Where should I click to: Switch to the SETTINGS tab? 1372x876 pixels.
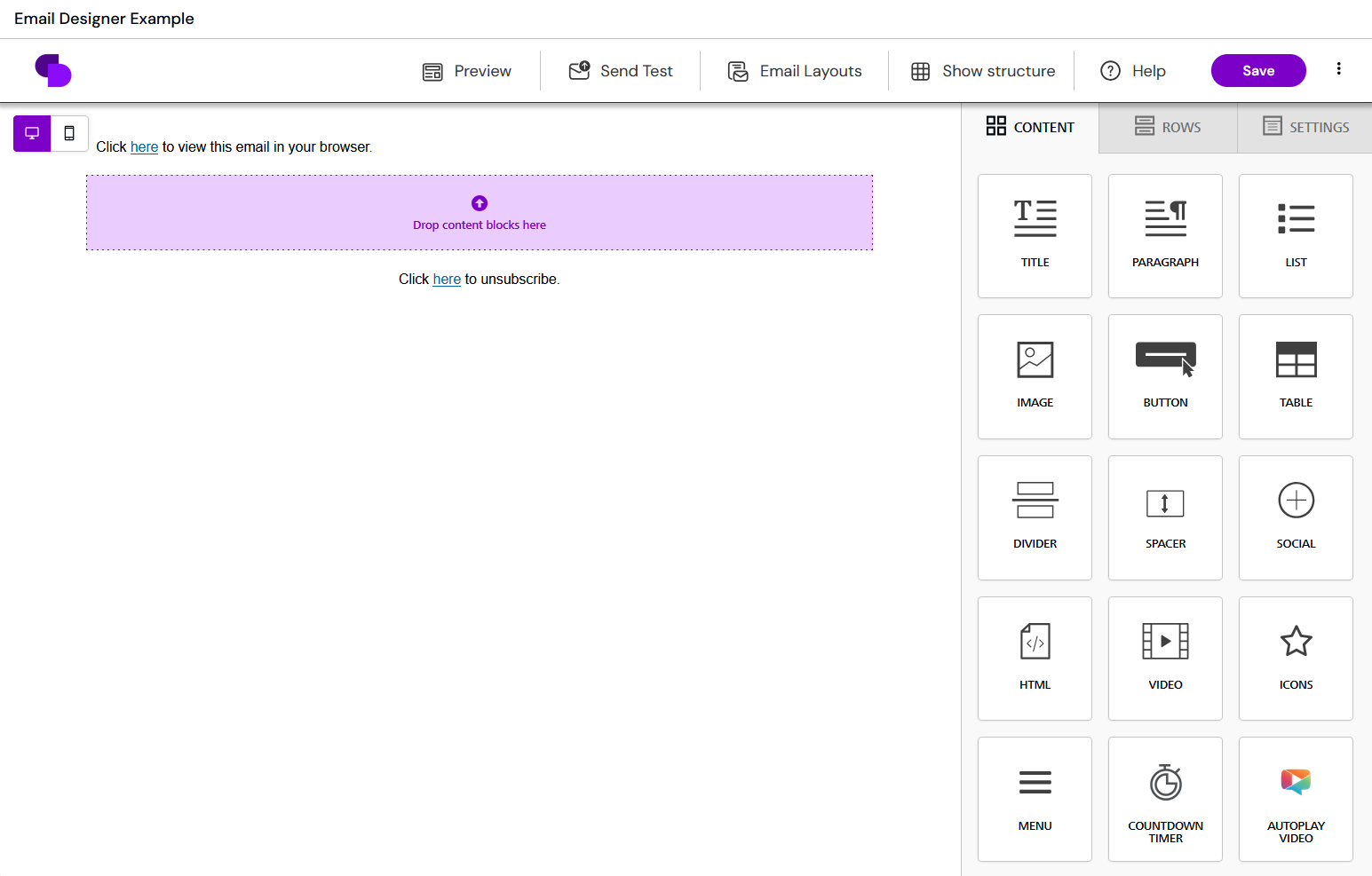(x=1305, y=127)
